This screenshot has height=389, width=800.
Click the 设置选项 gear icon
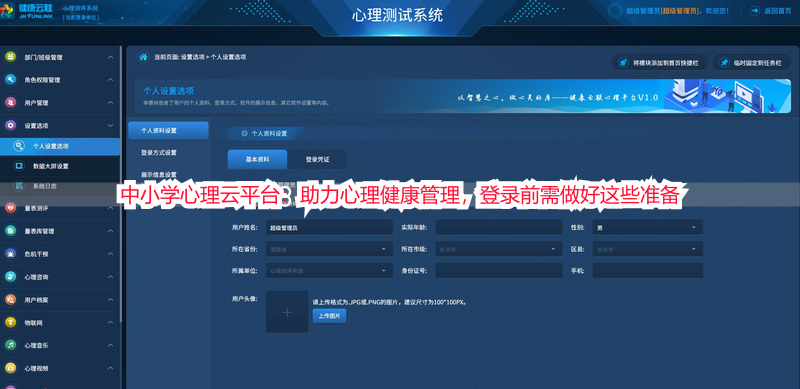click(x=10, y=125)
